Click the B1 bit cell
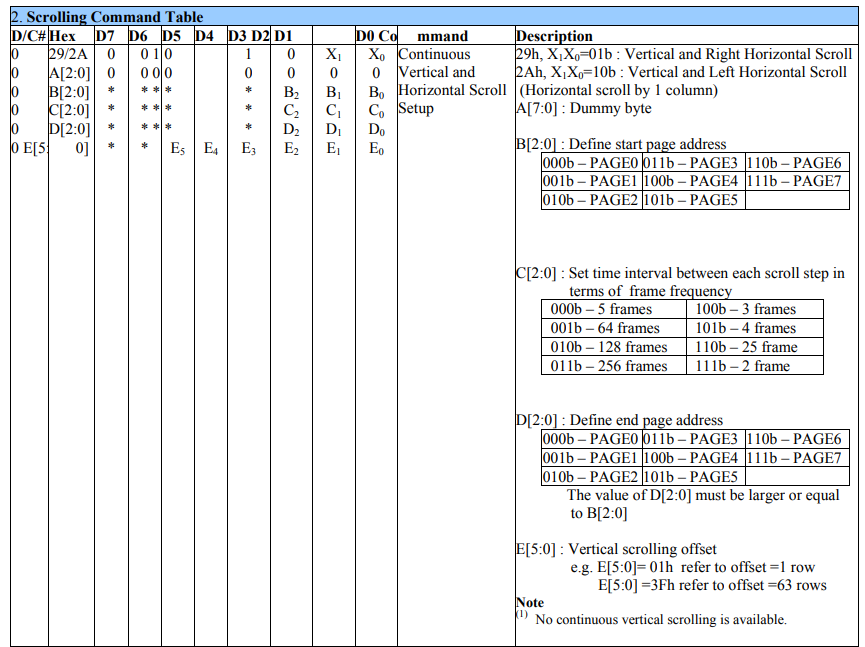The image size is (865, 647). [x=334, y=92]
